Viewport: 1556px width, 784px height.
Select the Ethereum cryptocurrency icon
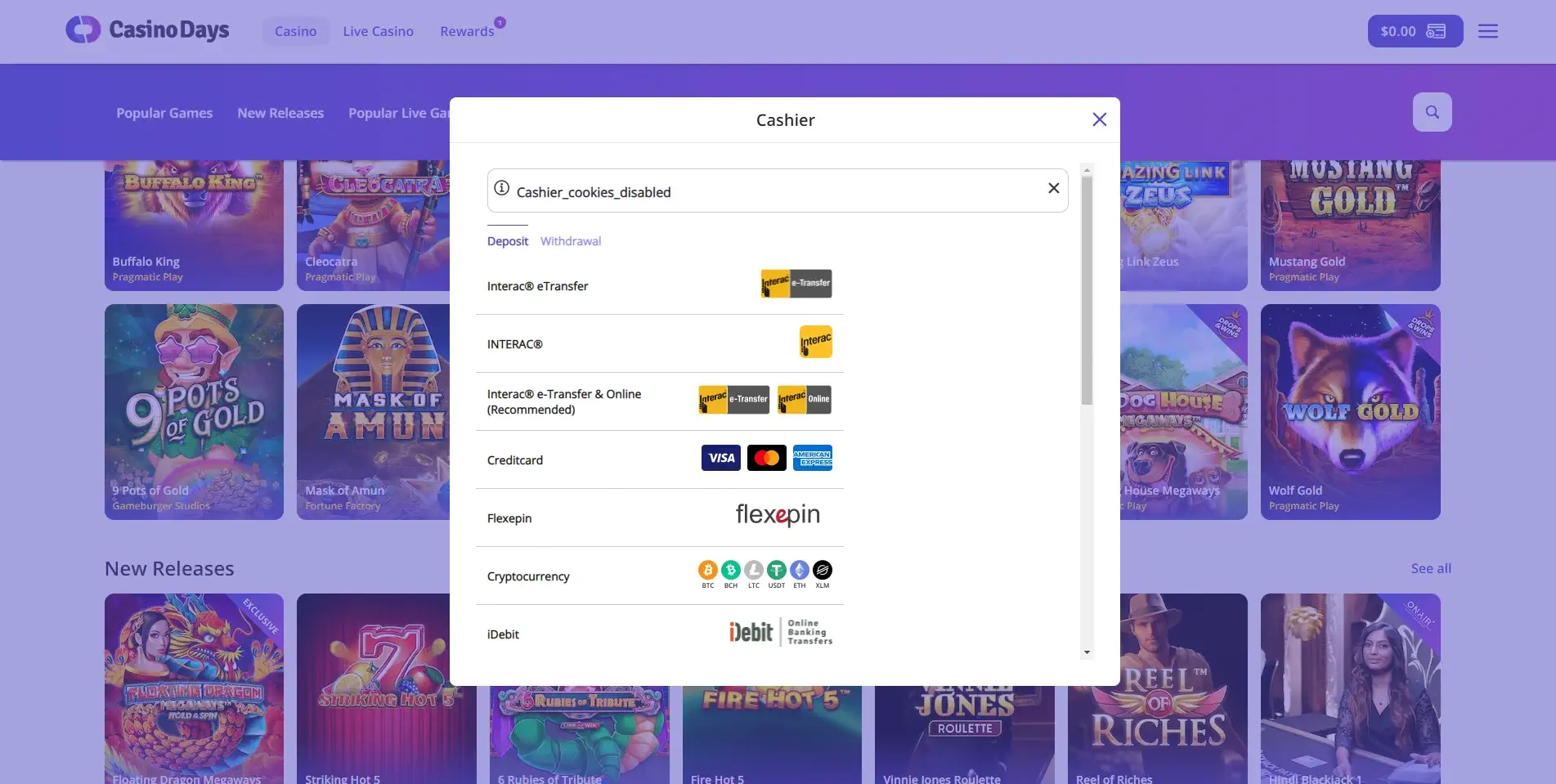(x=799, y=571)
